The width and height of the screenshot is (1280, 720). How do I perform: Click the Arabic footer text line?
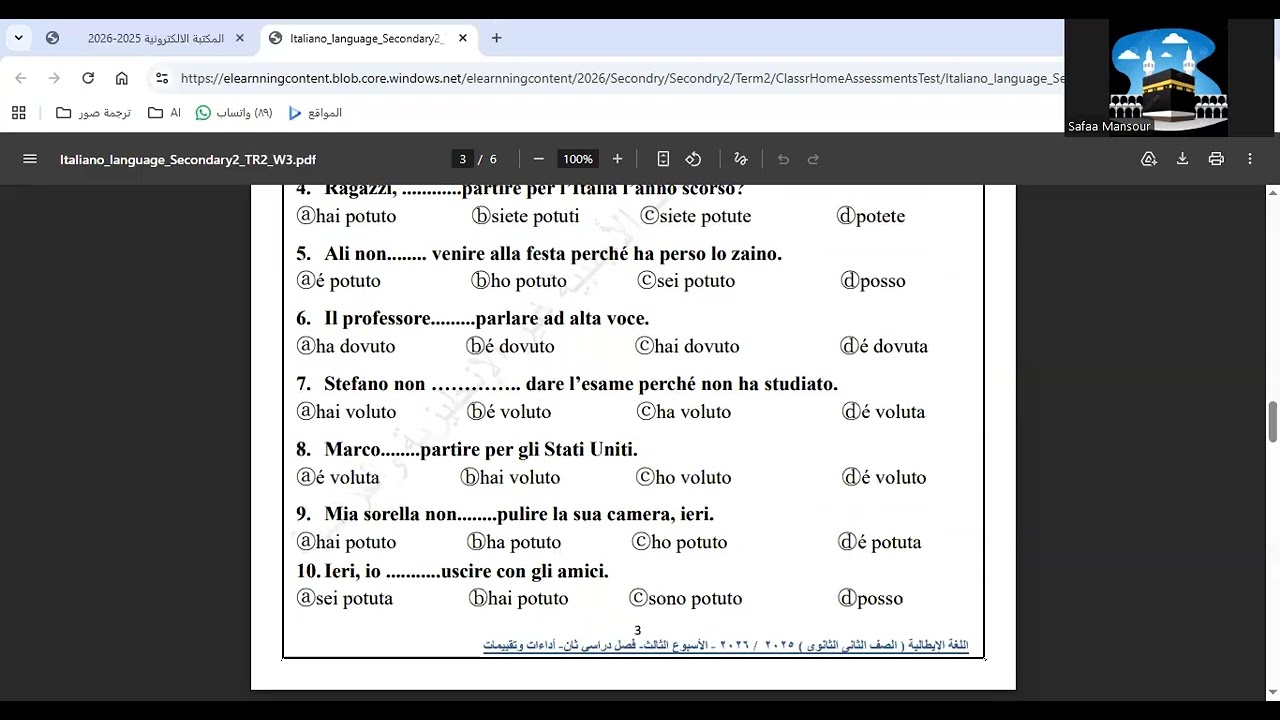(726, 645)
